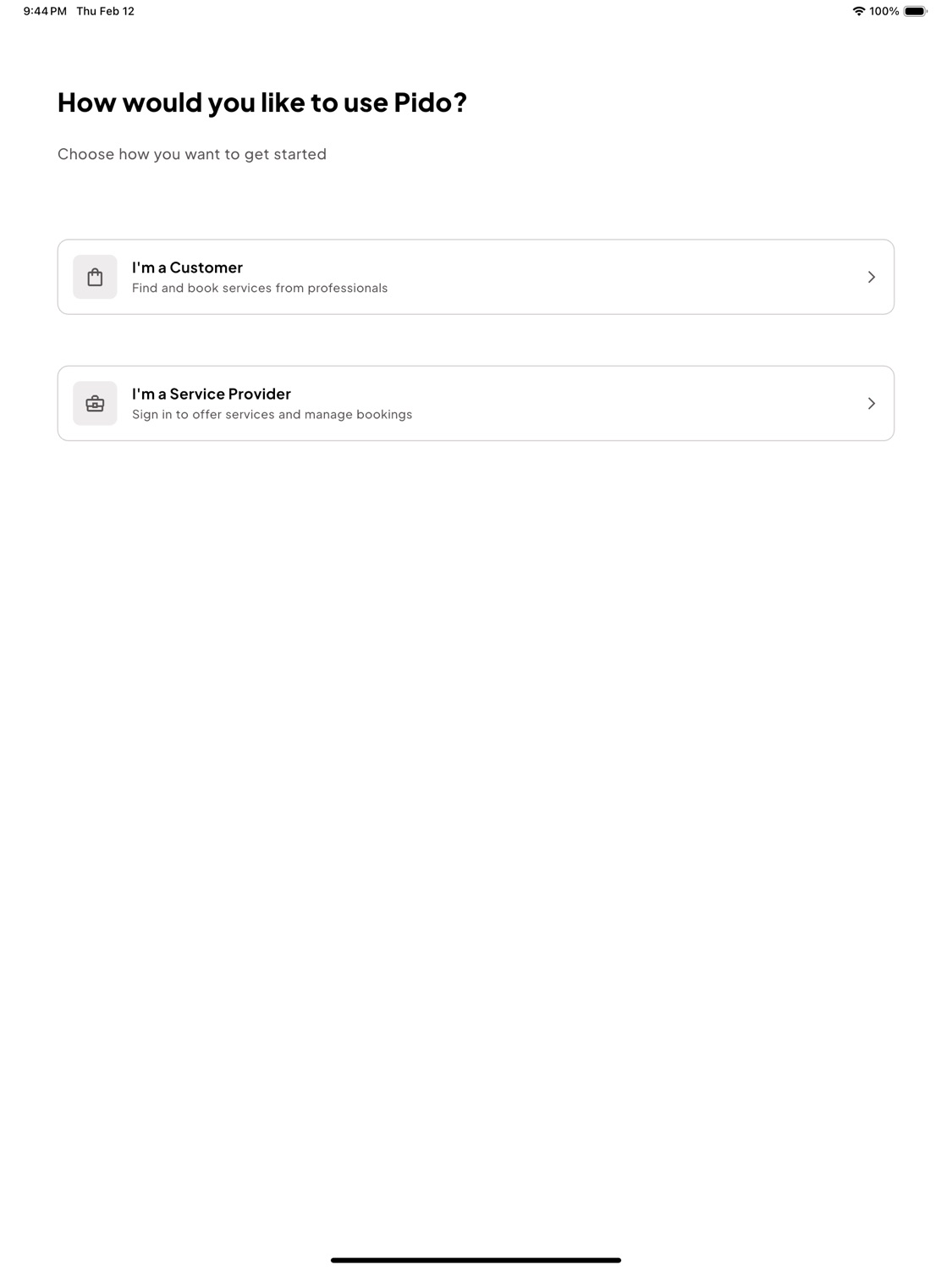
Task: Click the 'How would you like to use Pido?' heading
Action: (262, 102)
